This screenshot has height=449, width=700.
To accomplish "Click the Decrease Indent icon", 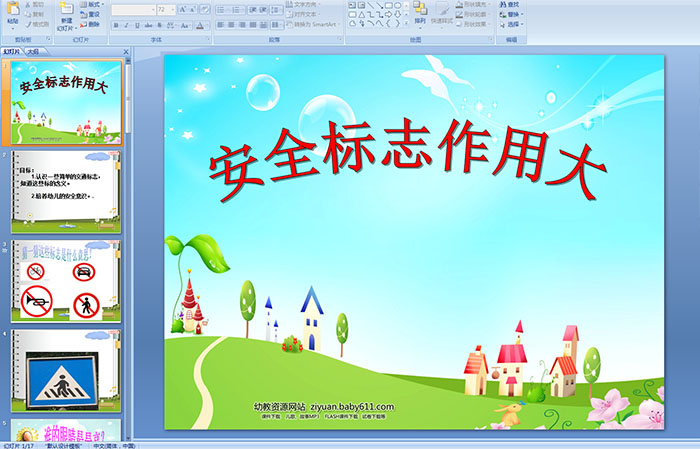I will (253, 9).
